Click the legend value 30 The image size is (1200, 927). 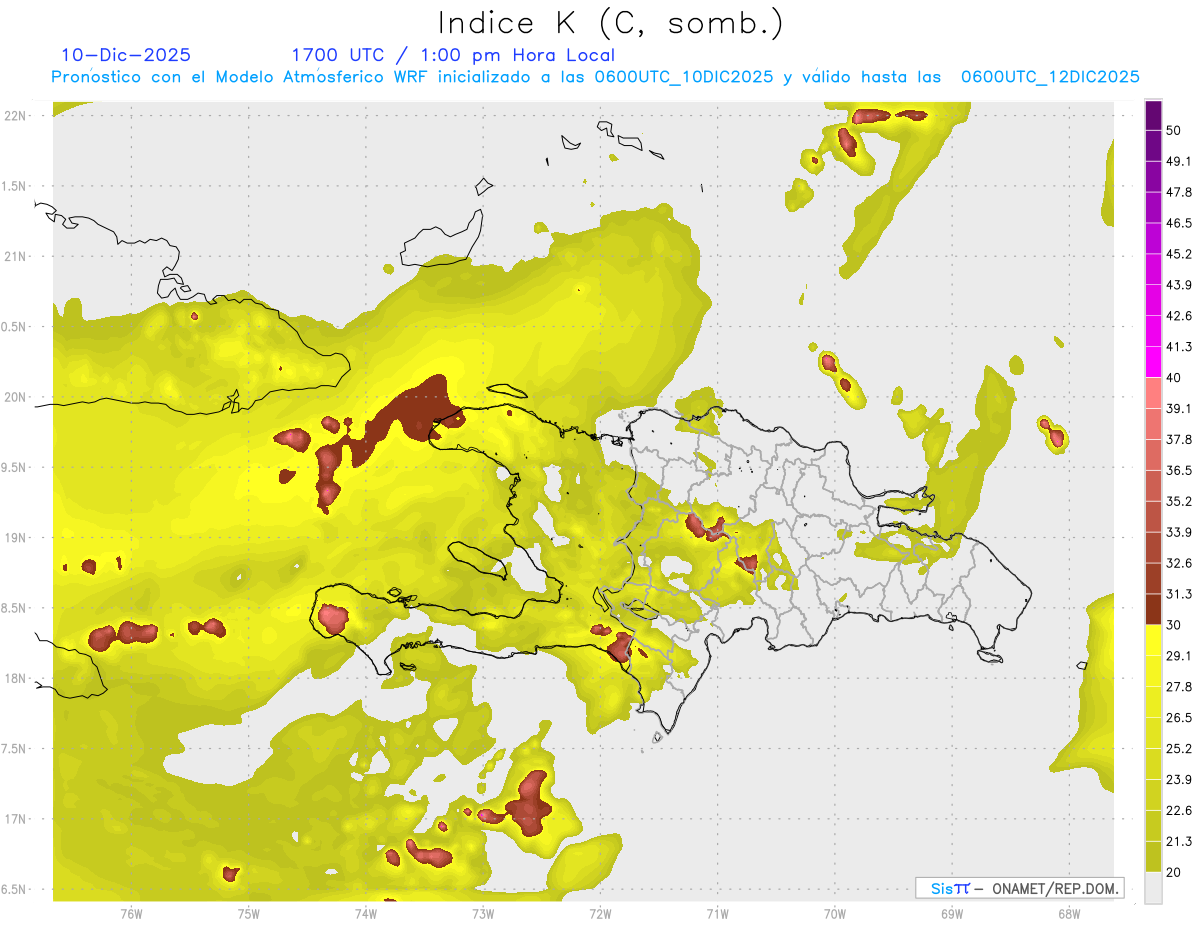[1175, 625]
